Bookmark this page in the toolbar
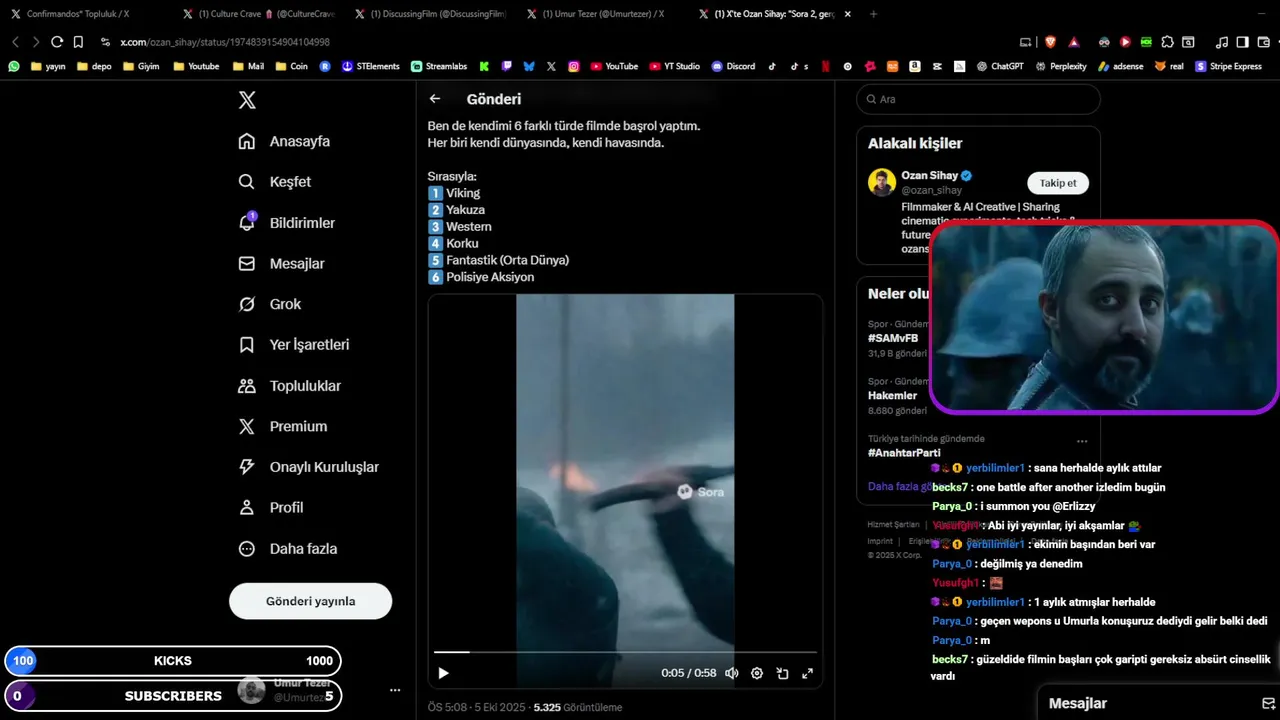Image resolution: width=1280 pixels, height=720 pixels. 78,42
